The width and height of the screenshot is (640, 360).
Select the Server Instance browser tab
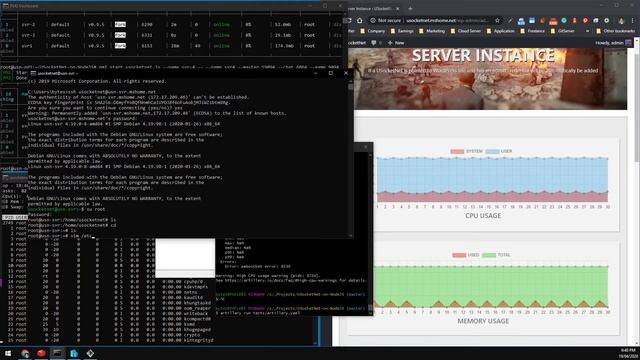373,8
